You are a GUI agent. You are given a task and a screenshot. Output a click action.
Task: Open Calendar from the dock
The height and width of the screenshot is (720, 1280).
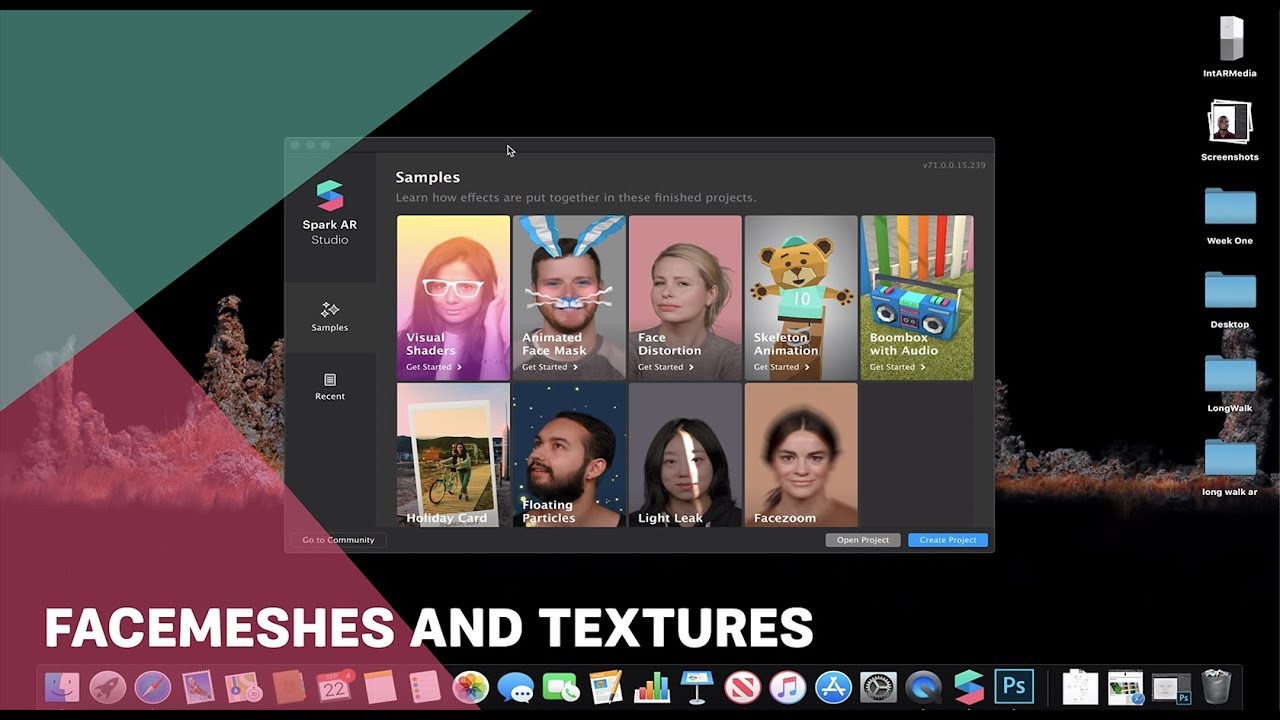click(334, 687)
